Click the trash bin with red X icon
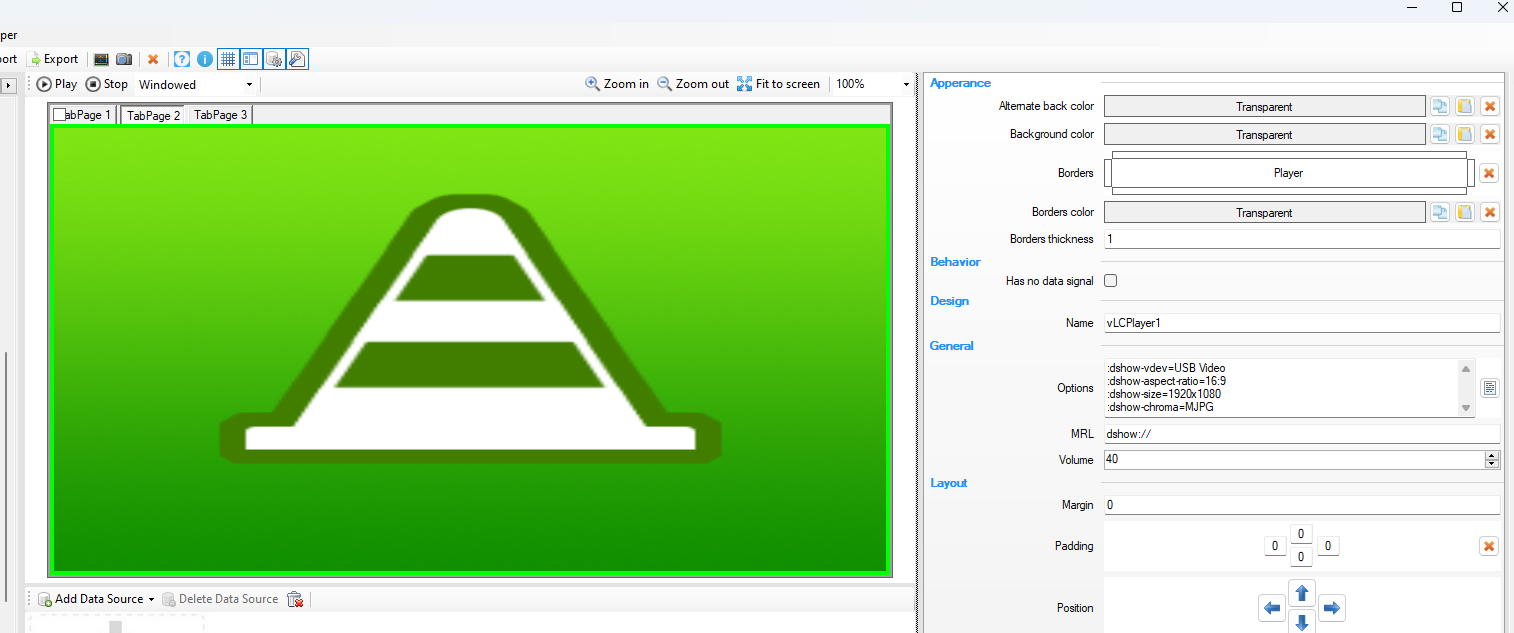This screenshot has height=633, width=1514. coord(295,599)
